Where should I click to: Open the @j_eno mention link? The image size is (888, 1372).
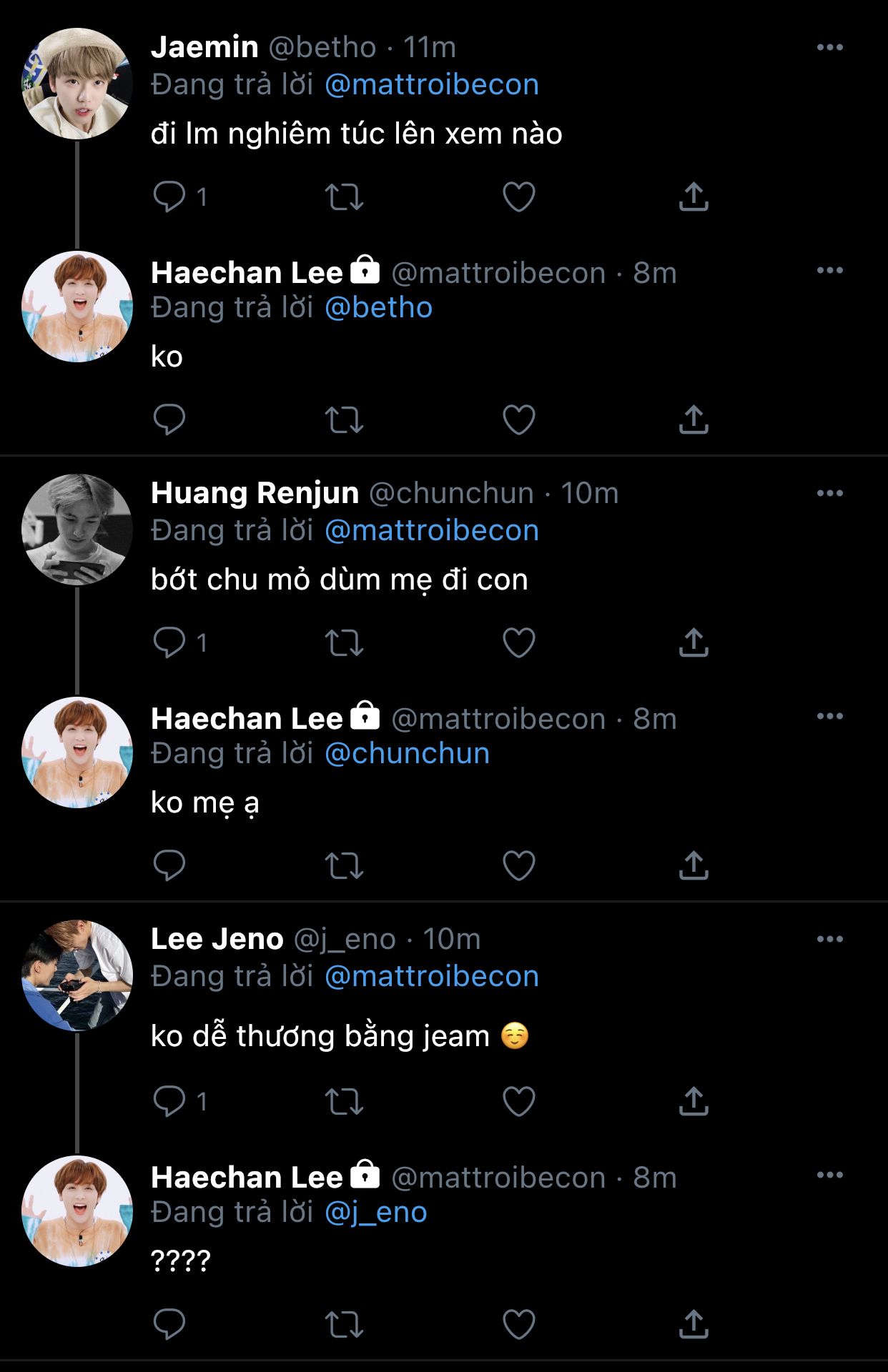[x=375, y=1213]
